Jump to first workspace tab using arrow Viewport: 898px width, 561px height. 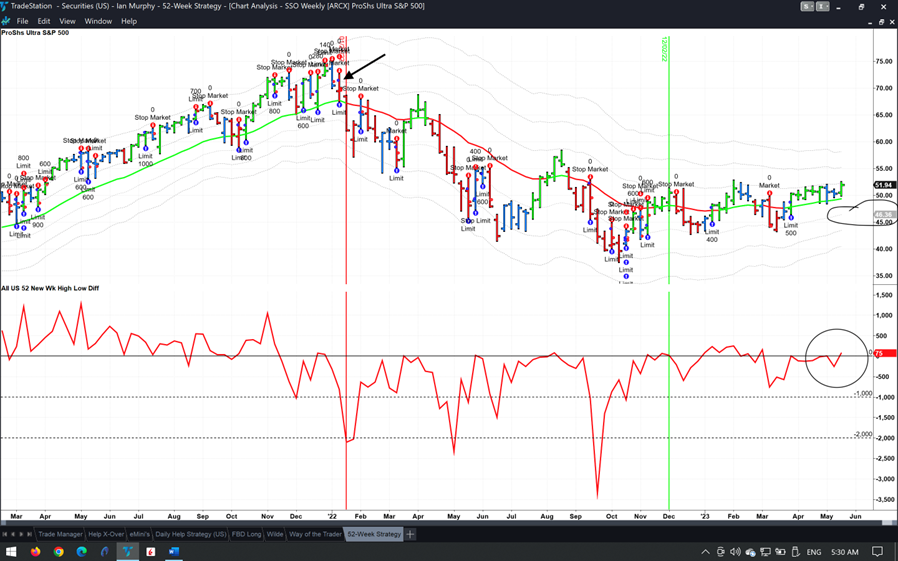pyautogui.click(x=5, y=534)
